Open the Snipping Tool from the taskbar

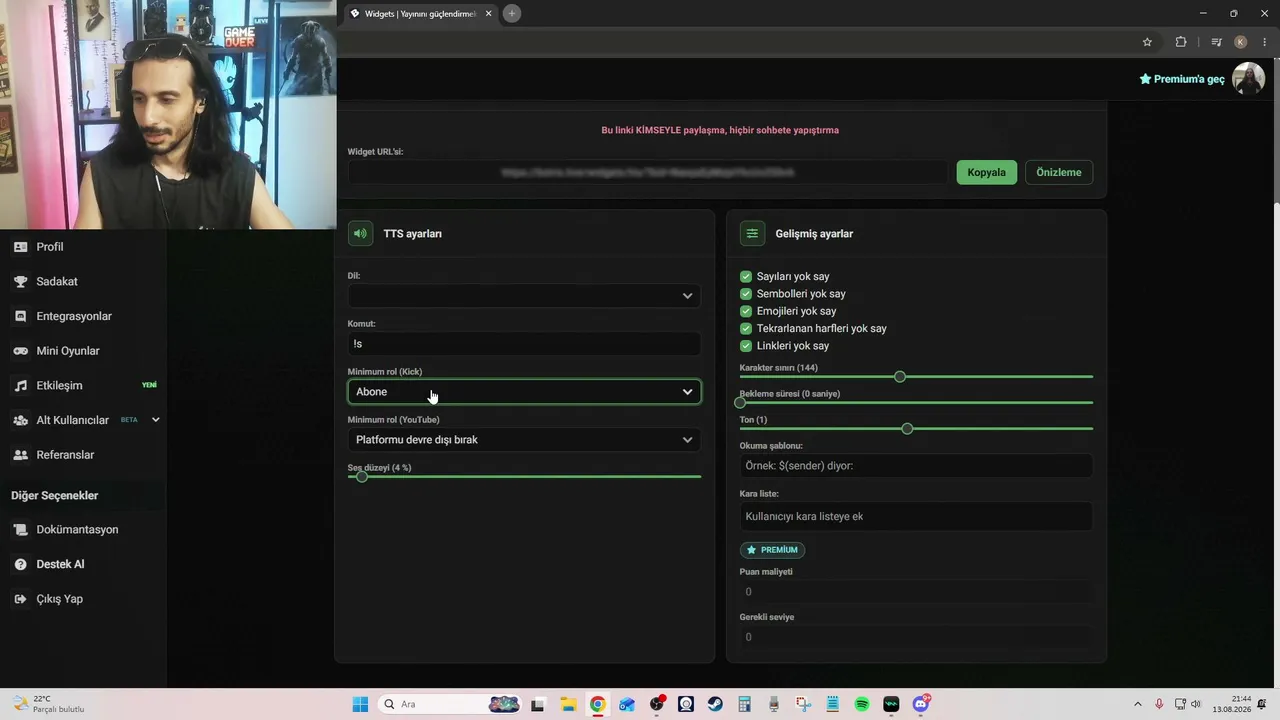pyautogui.click(x=803, y=704)
